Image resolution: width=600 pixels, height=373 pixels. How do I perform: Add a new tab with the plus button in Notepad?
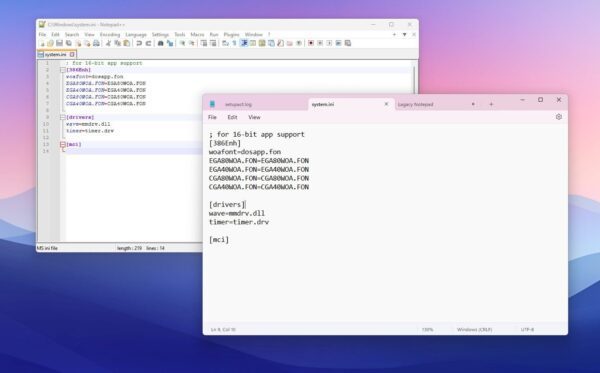[491, 104]
